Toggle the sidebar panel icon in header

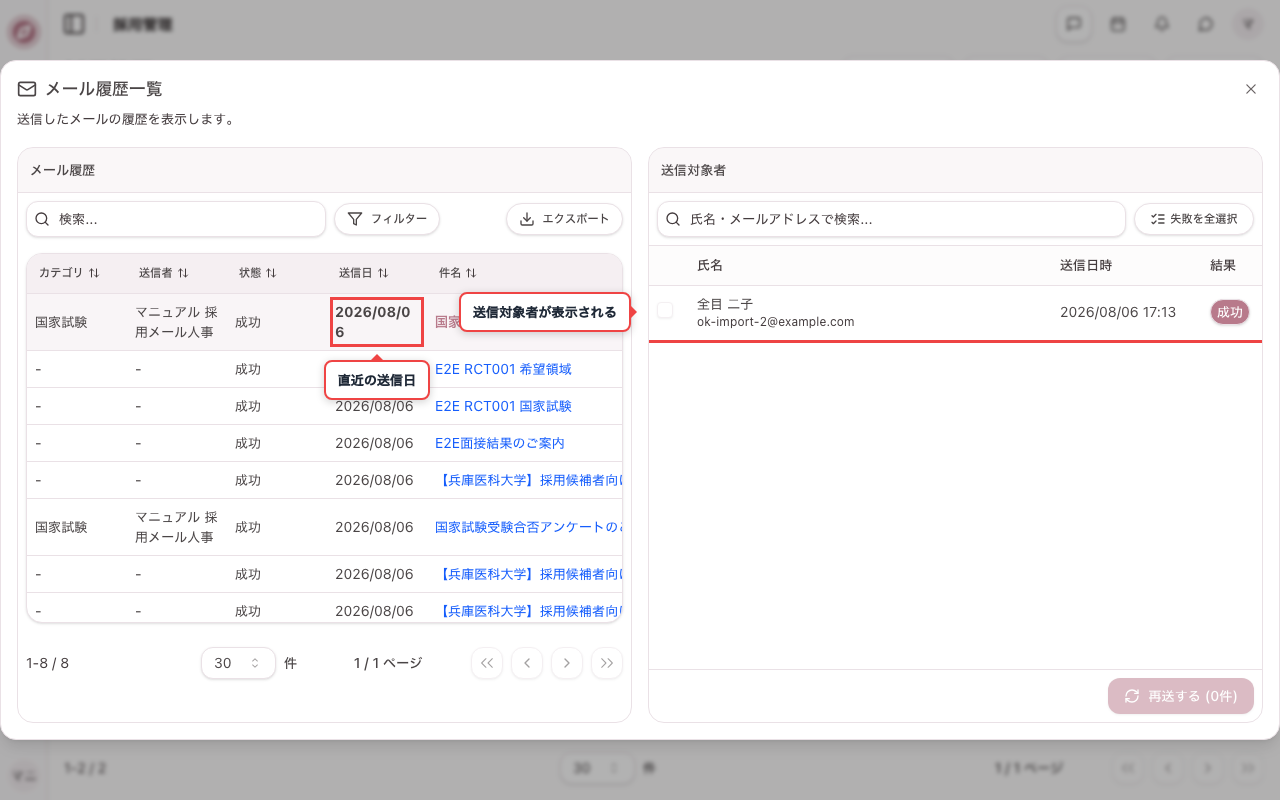coord(74,24)
